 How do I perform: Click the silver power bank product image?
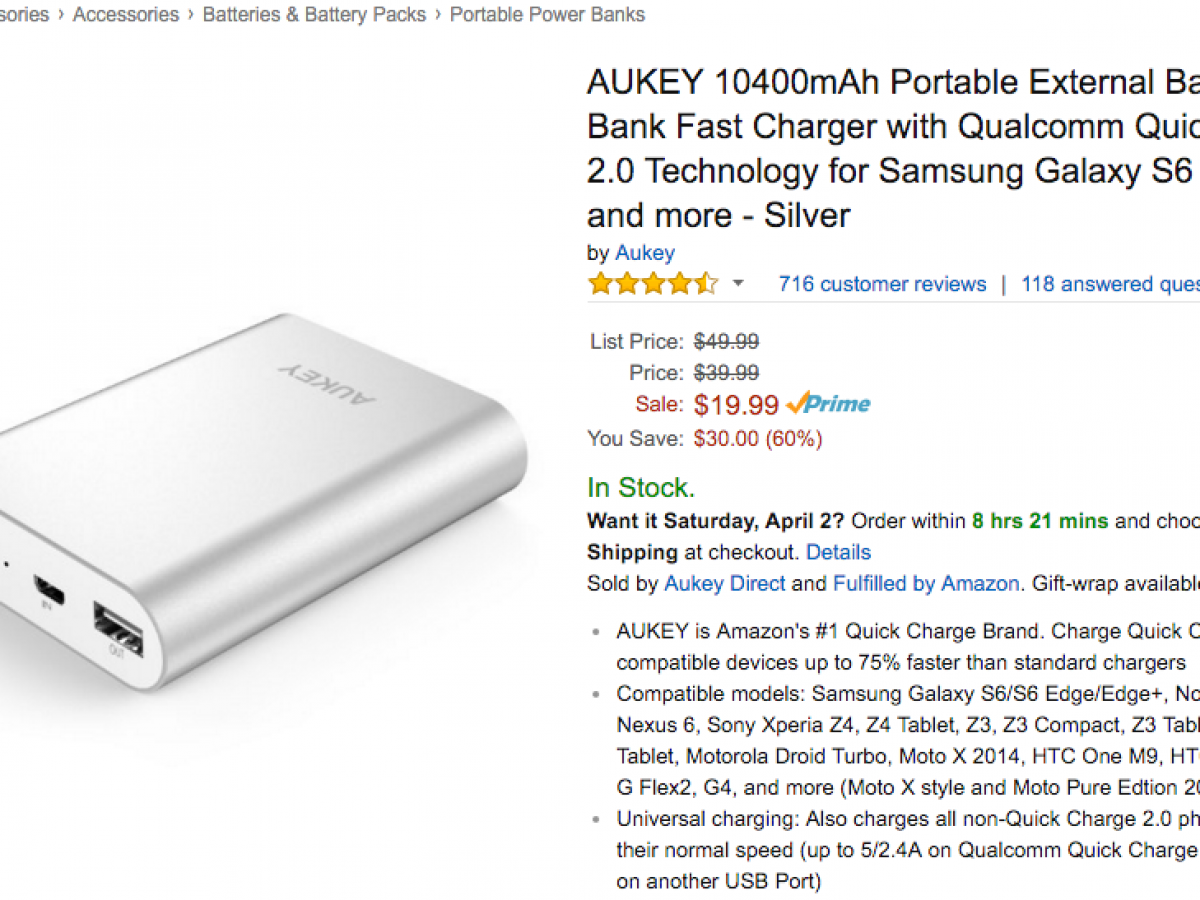(x=270, y=500)
